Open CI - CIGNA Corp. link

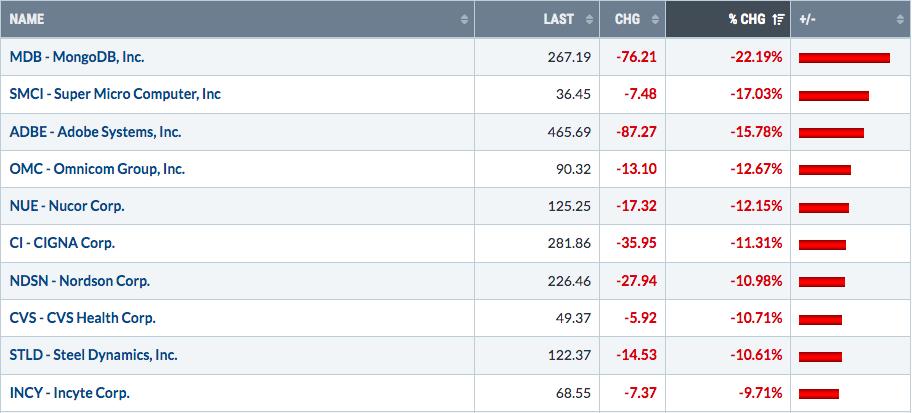coord(62,243)
